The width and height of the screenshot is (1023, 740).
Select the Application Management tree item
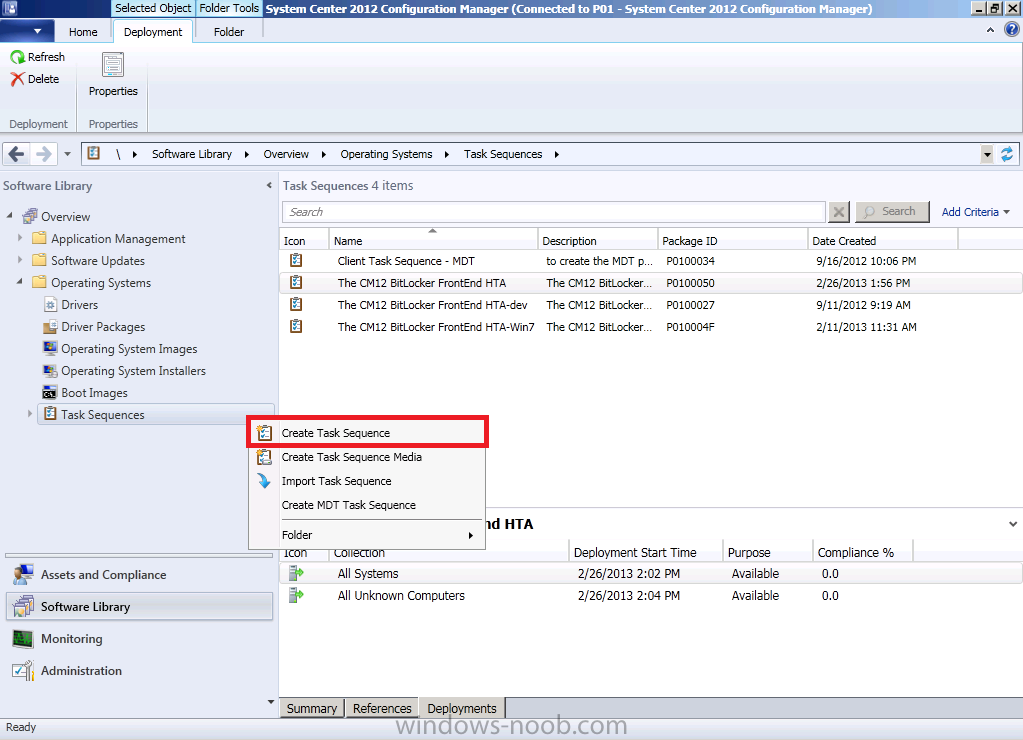(x=118, y=239)
